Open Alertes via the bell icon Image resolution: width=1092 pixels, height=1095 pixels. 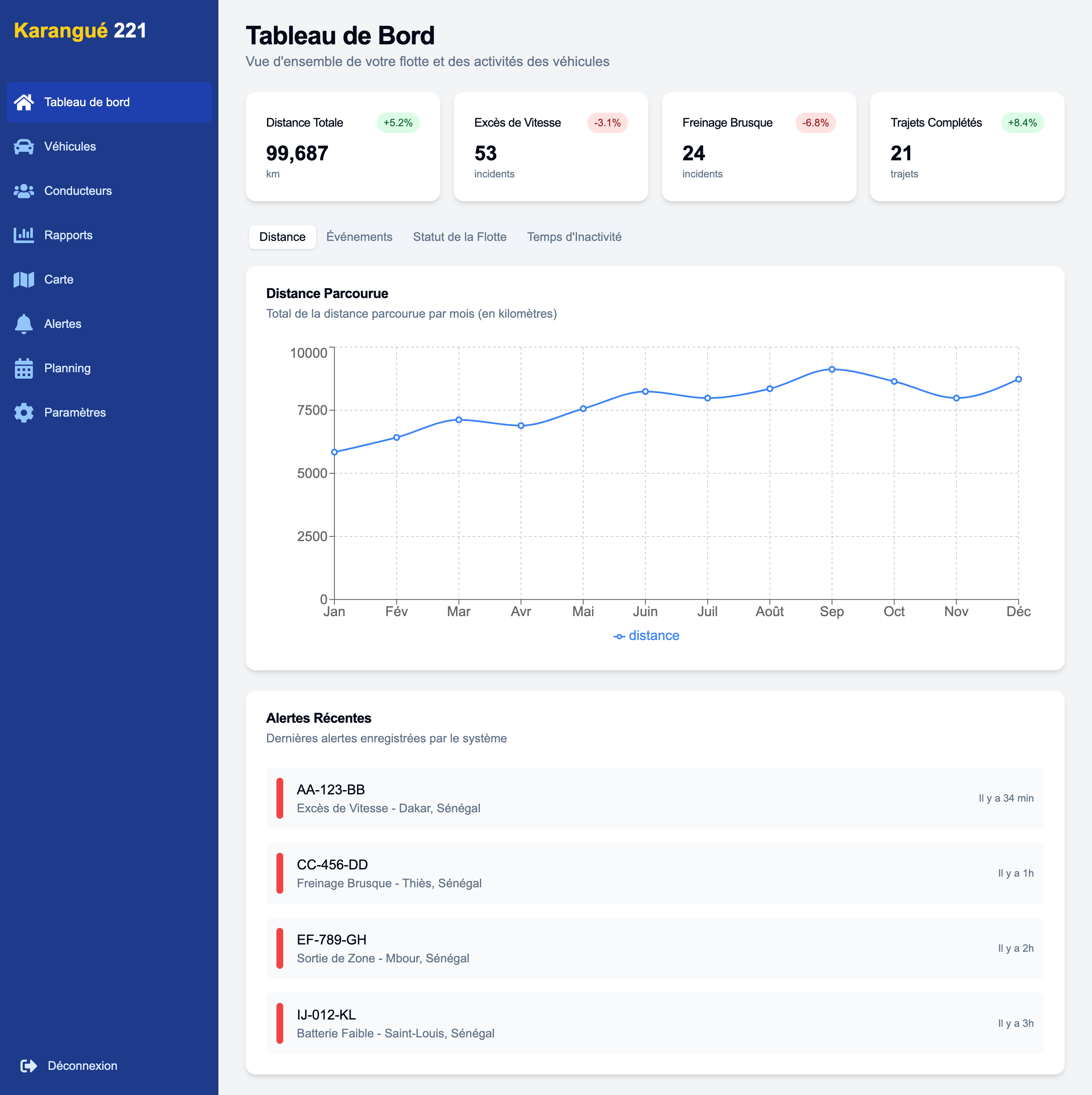(24, 324)
